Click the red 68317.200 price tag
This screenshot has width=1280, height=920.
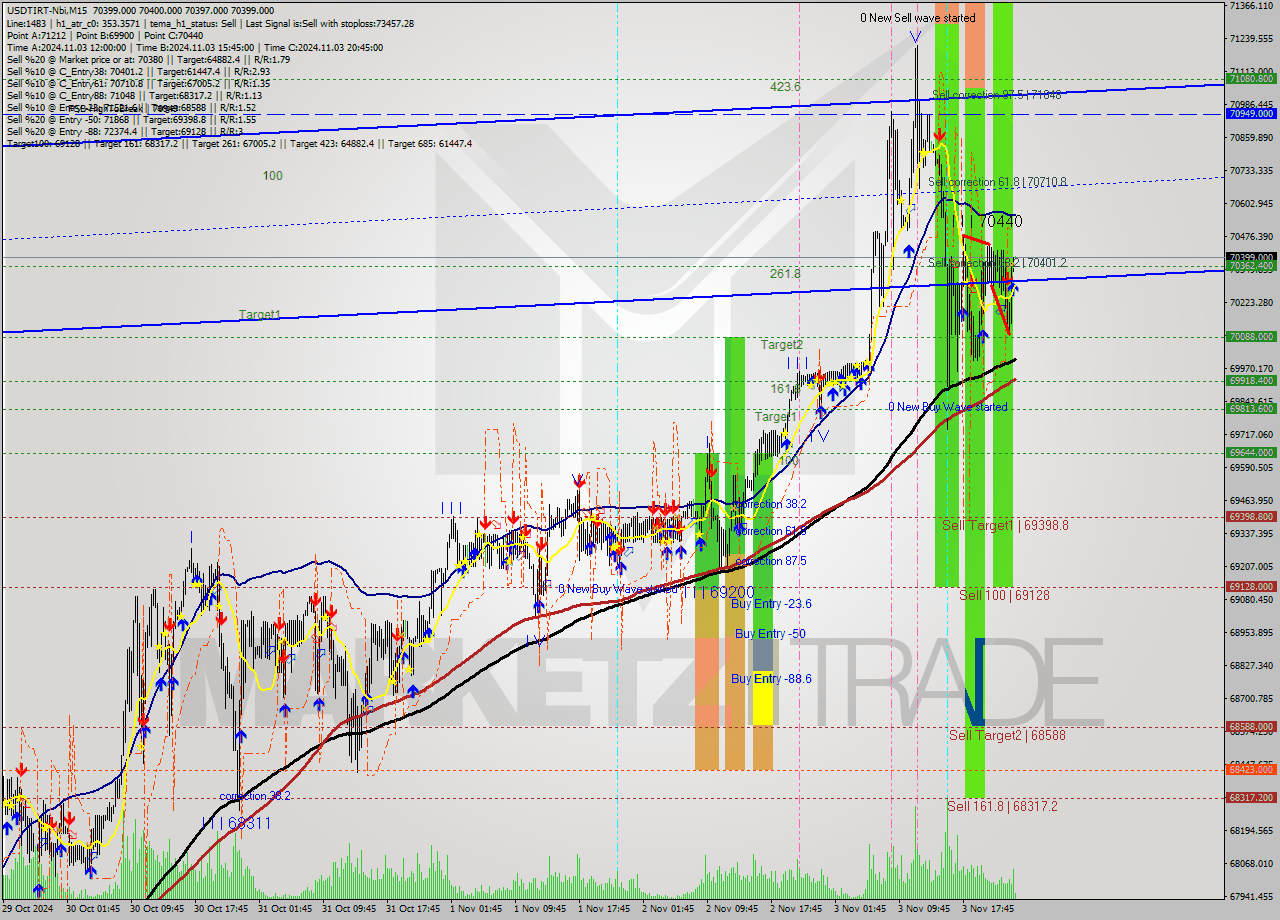[1251, 797]
